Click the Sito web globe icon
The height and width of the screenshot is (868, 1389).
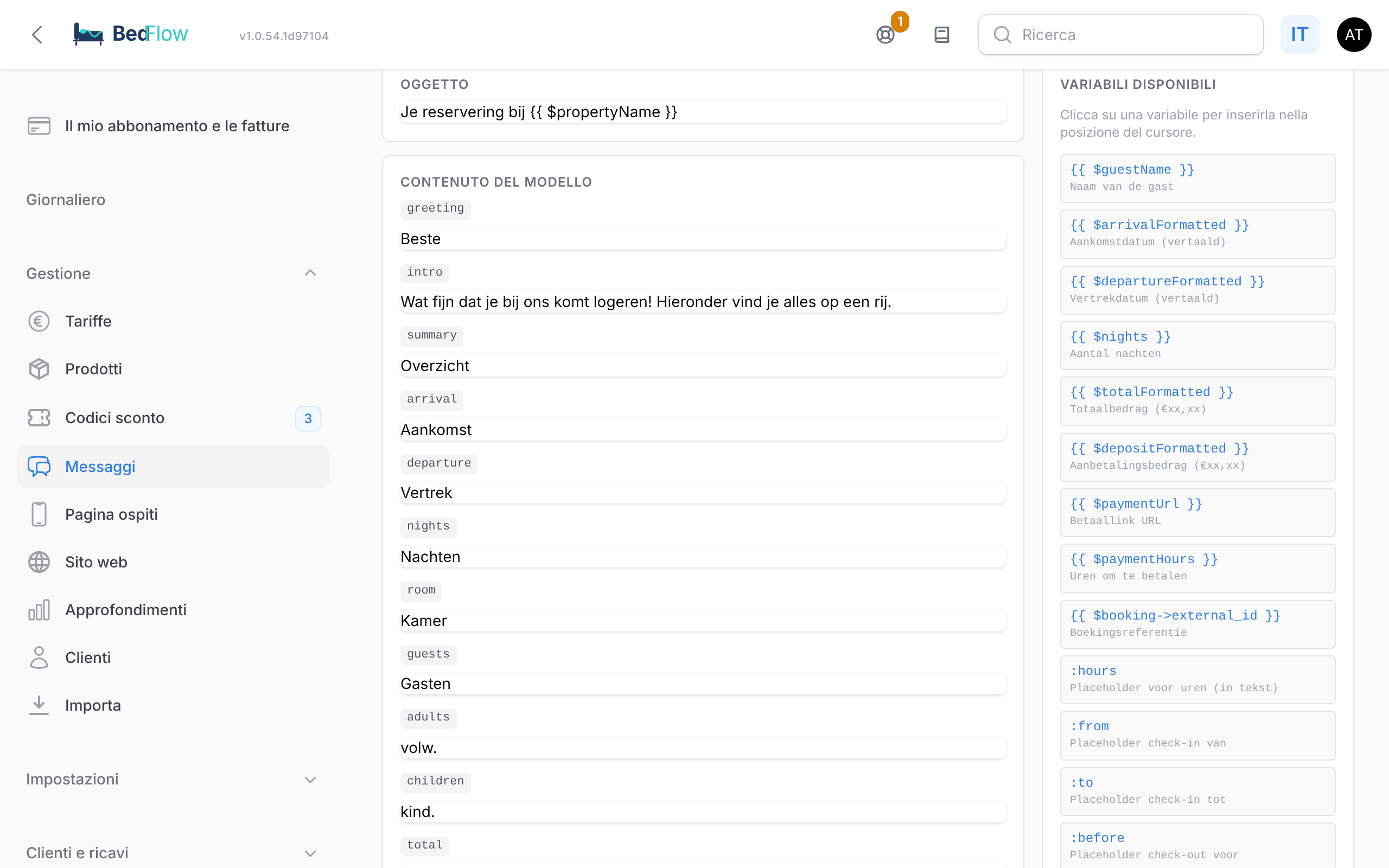pyautogui.click(x=39, y=562)
